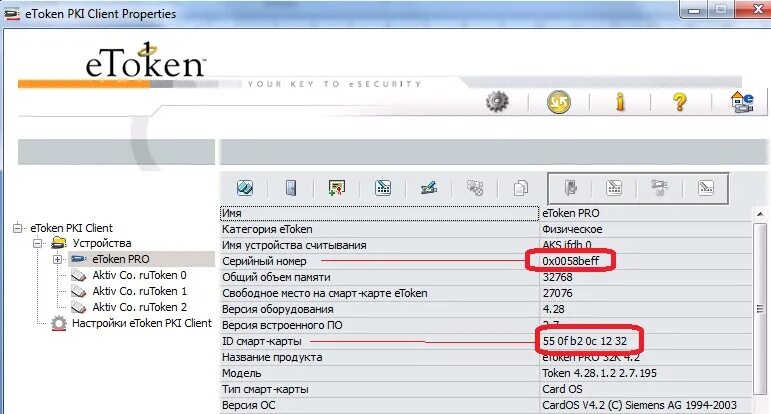The height and width of the screenshot is (414, 771).
Task: Click the Категория eToken property label
Action: (267, 229)
